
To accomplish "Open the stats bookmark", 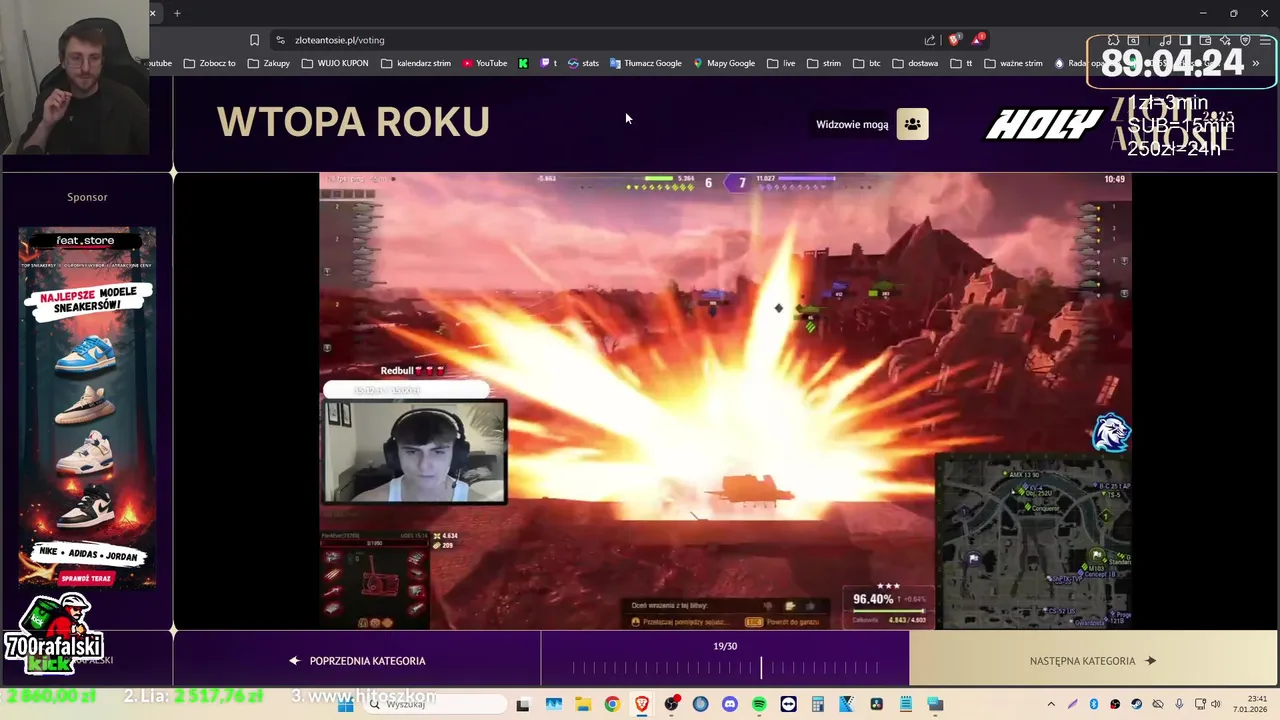I will (583, 63).
